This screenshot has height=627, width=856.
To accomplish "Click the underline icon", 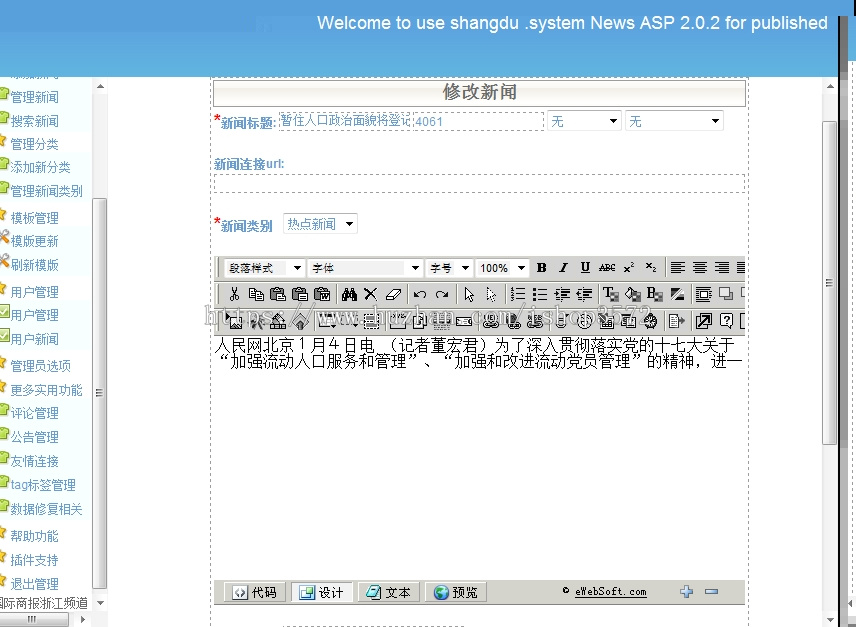I will [x=585, y=268].
